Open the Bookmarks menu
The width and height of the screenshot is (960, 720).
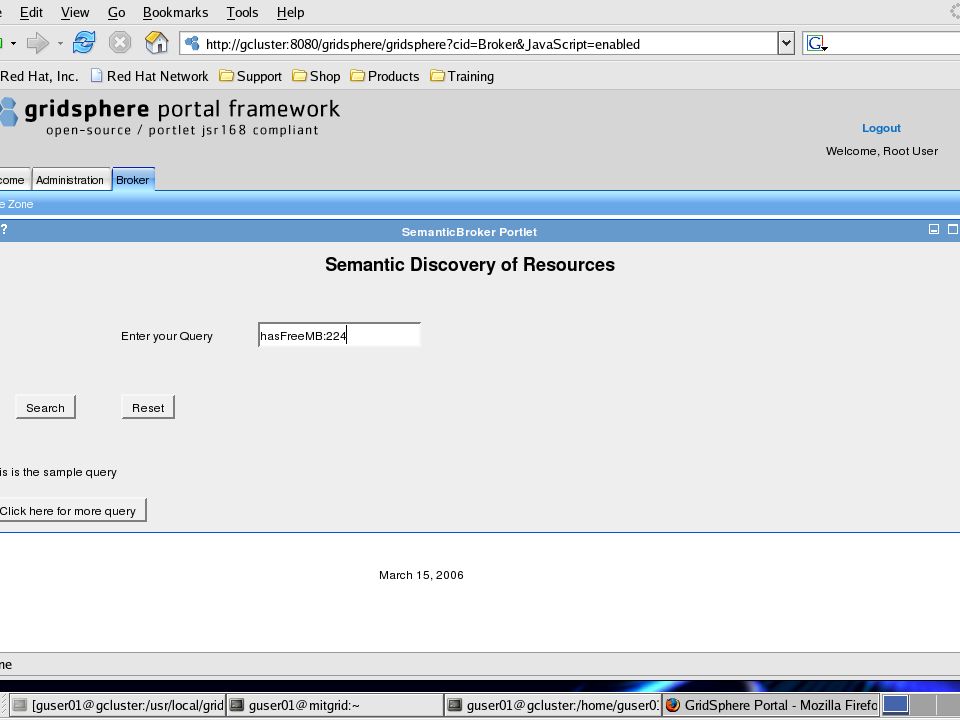(x=175, y=12)
